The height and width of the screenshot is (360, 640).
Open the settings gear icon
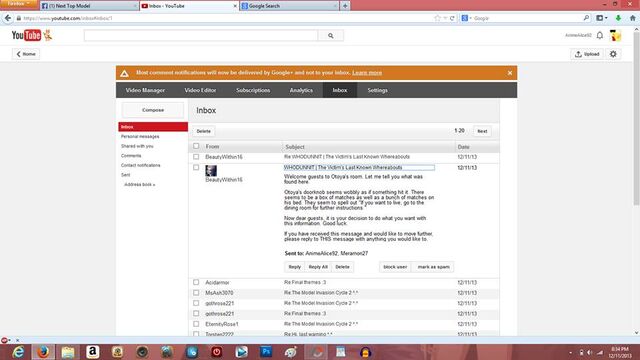coord(613,54)
